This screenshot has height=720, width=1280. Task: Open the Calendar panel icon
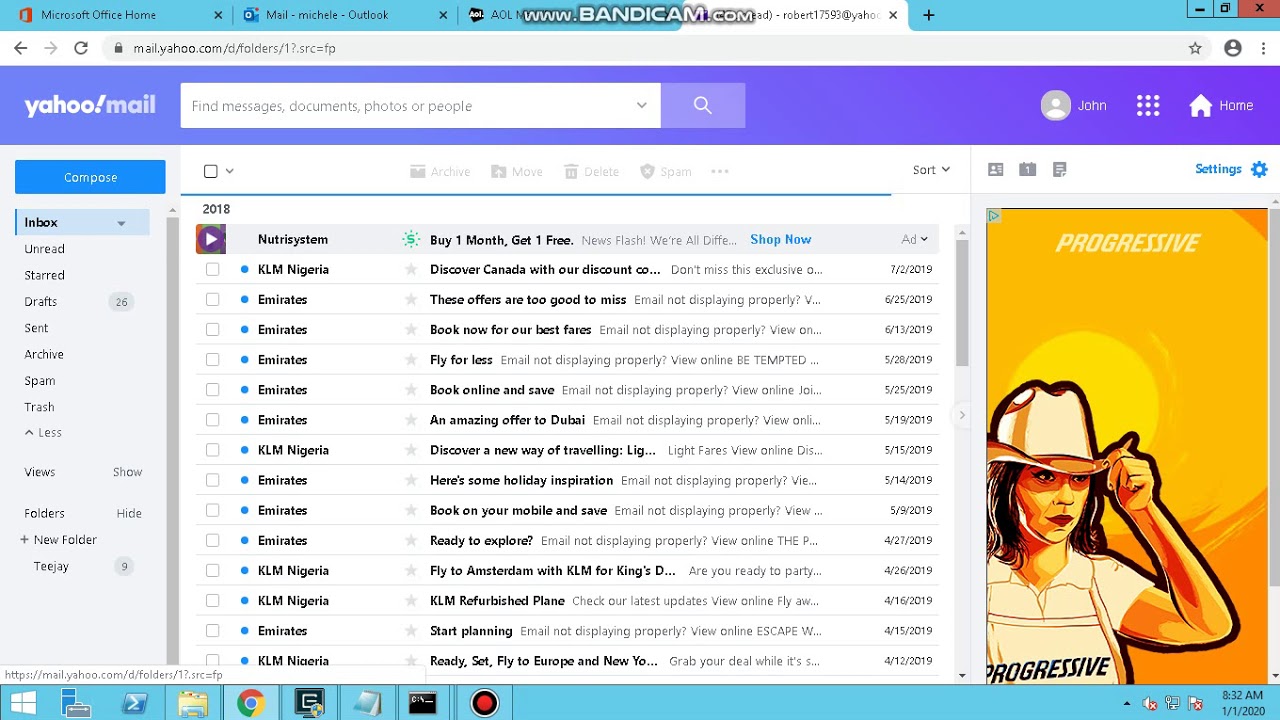click(1027, 170)
